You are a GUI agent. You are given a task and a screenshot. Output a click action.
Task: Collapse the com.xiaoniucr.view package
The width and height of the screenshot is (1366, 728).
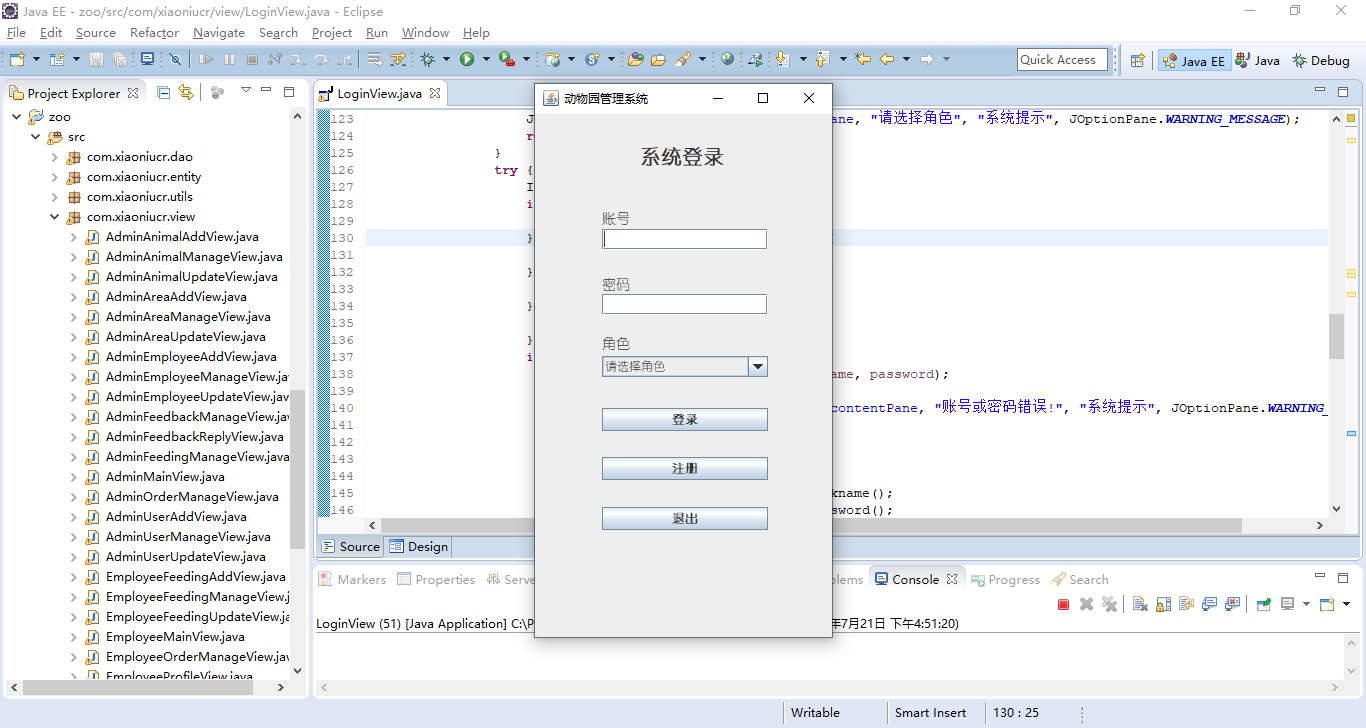[55, 217]
